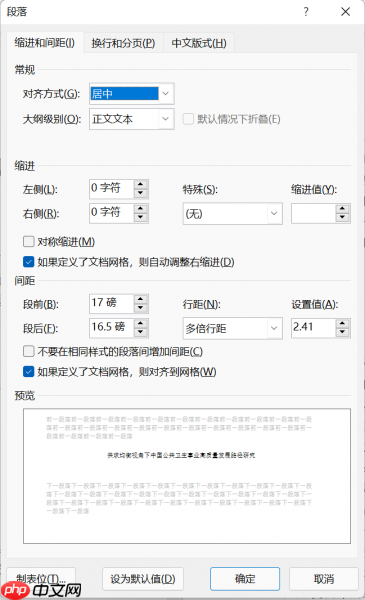The width and height of the screenshot is (365, 600).
Task: Enable the 对称缩进 checkbox
Action: (29, 241)
